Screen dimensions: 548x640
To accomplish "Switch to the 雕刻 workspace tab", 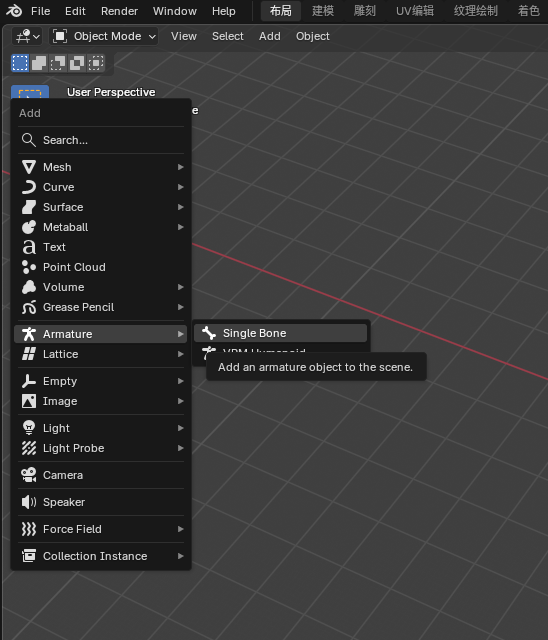I will pyautogui.click(x=364, y=11).
